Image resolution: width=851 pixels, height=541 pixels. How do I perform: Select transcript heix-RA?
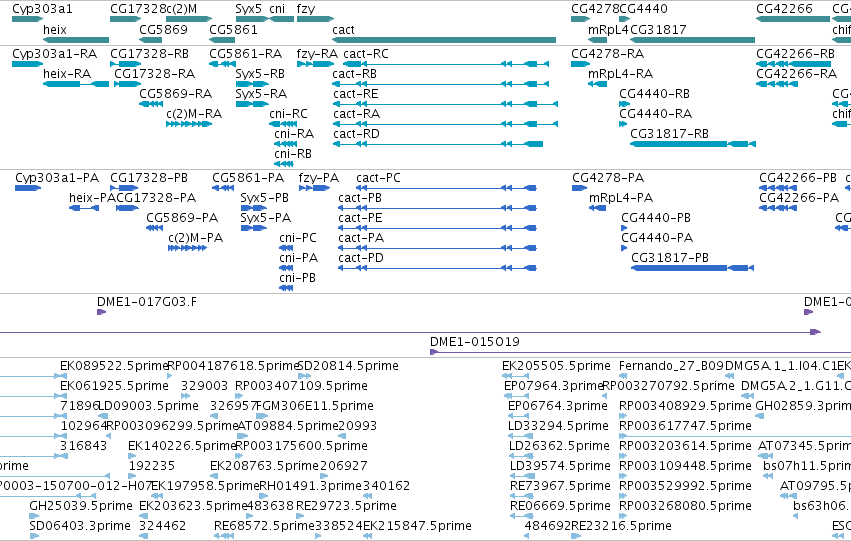click(x=67, y=74)
